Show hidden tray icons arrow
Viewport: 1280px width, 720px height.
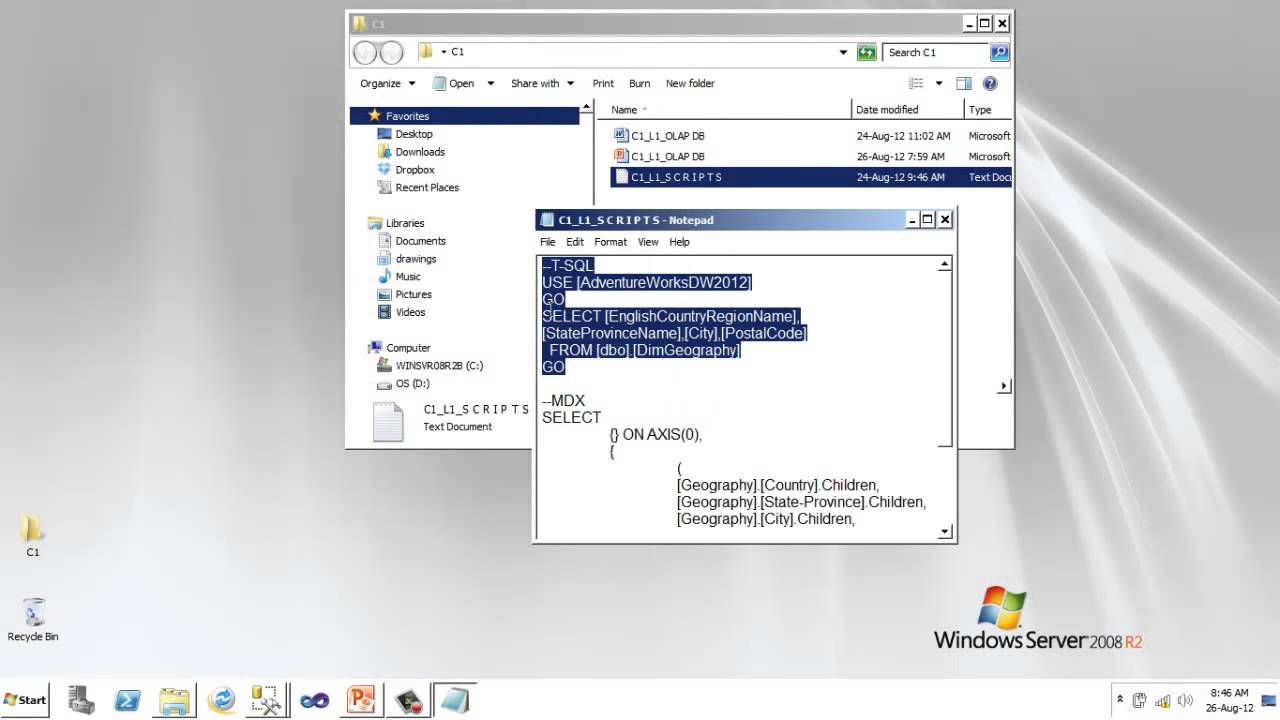click(x=1120, y=700)
